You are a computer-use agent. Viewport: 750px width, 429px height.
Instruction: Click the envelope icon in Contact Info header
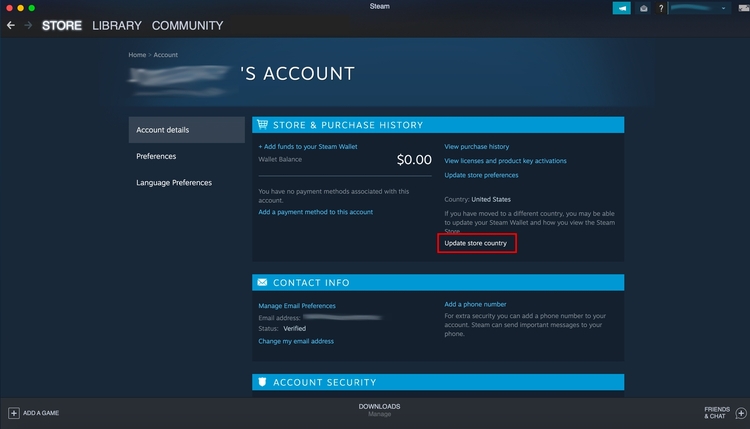point(262,283)
